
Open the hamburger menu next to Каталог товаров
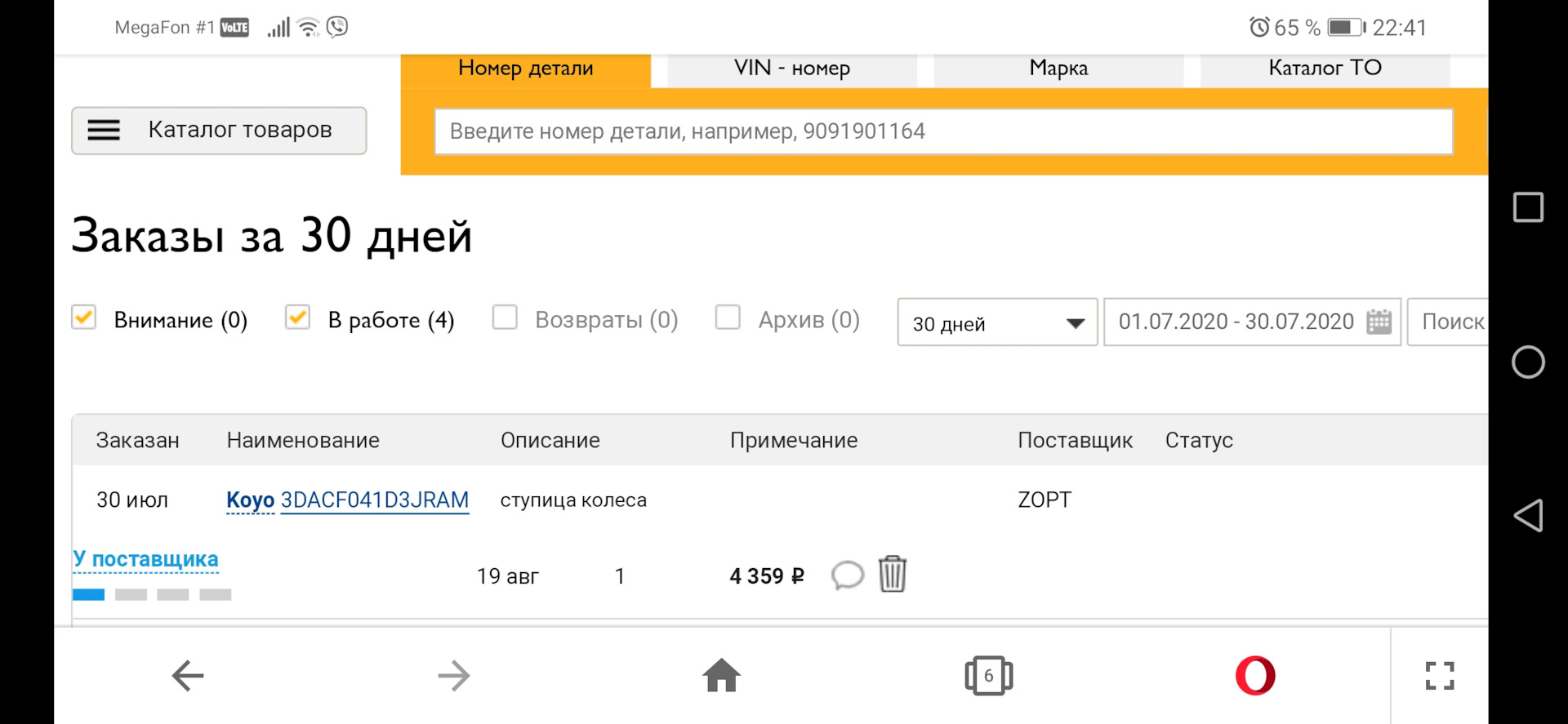pos(104,130)
